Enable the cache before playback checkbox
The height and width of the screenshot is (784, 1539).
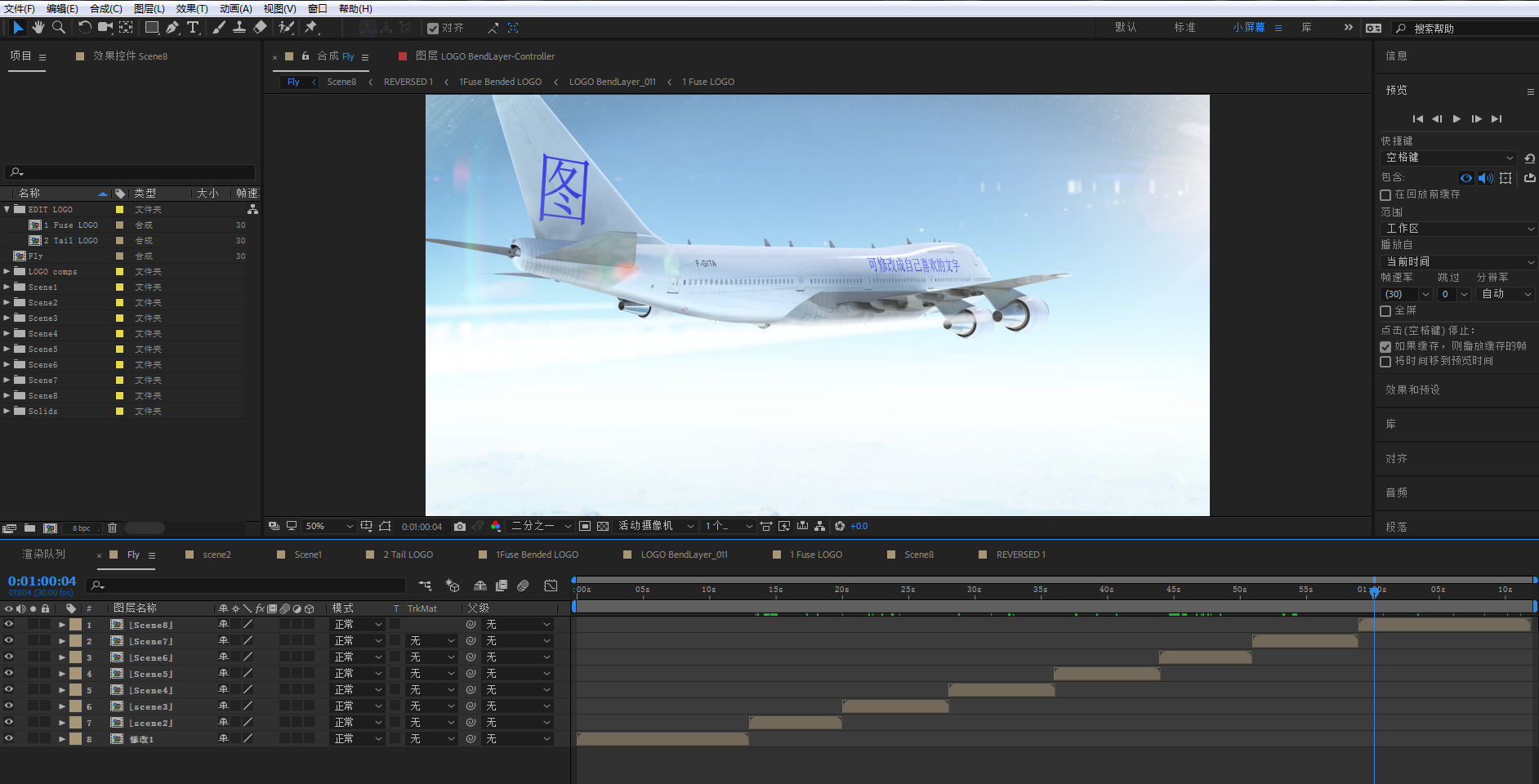click(1385, 195)
